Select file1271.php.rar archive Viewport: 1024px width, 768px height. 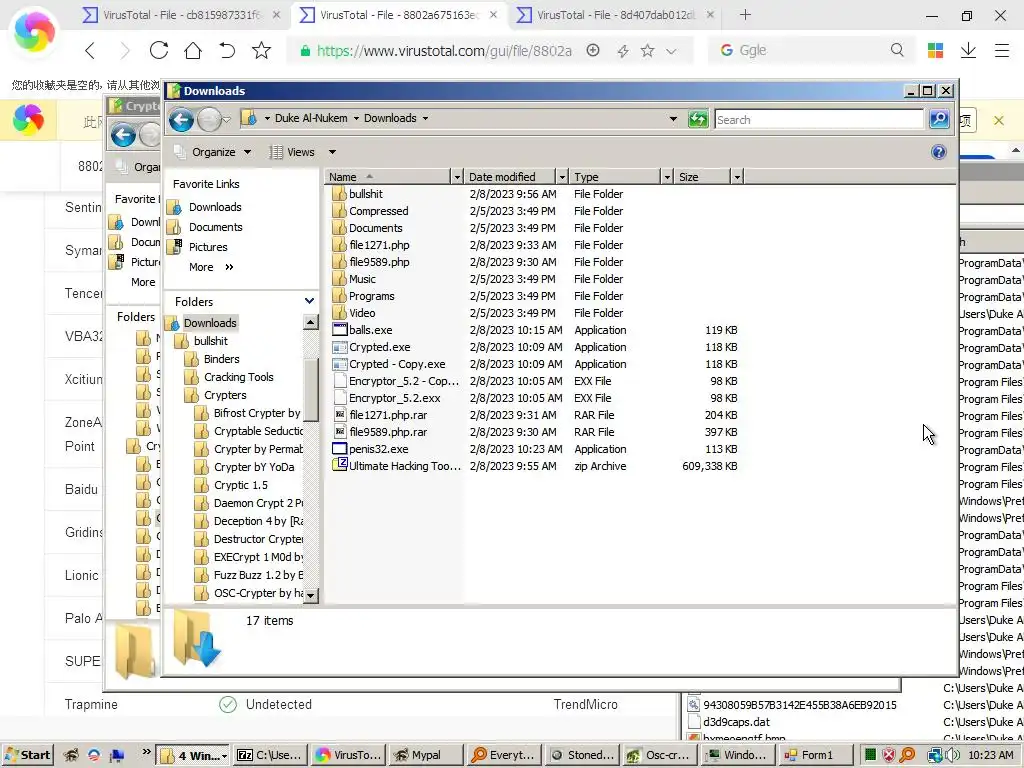(x=379, y=415)
